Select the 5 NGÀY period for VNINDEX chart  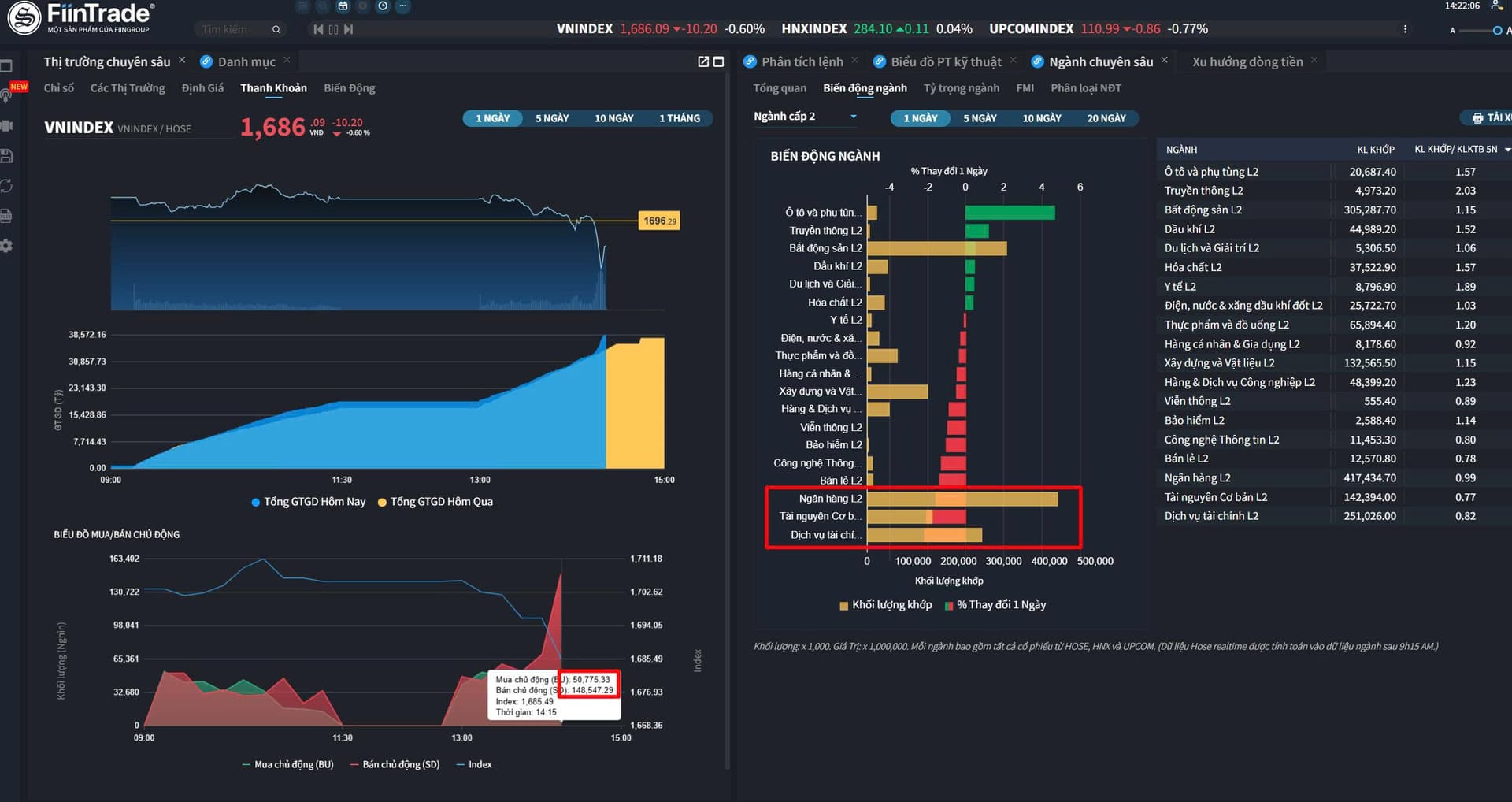pos(552,118)
